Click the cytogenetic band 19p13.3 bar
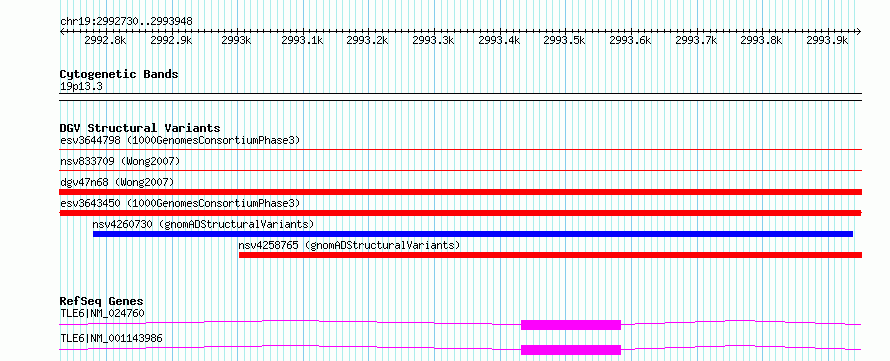Screen dimensions: 890x361 pos(460,96)
